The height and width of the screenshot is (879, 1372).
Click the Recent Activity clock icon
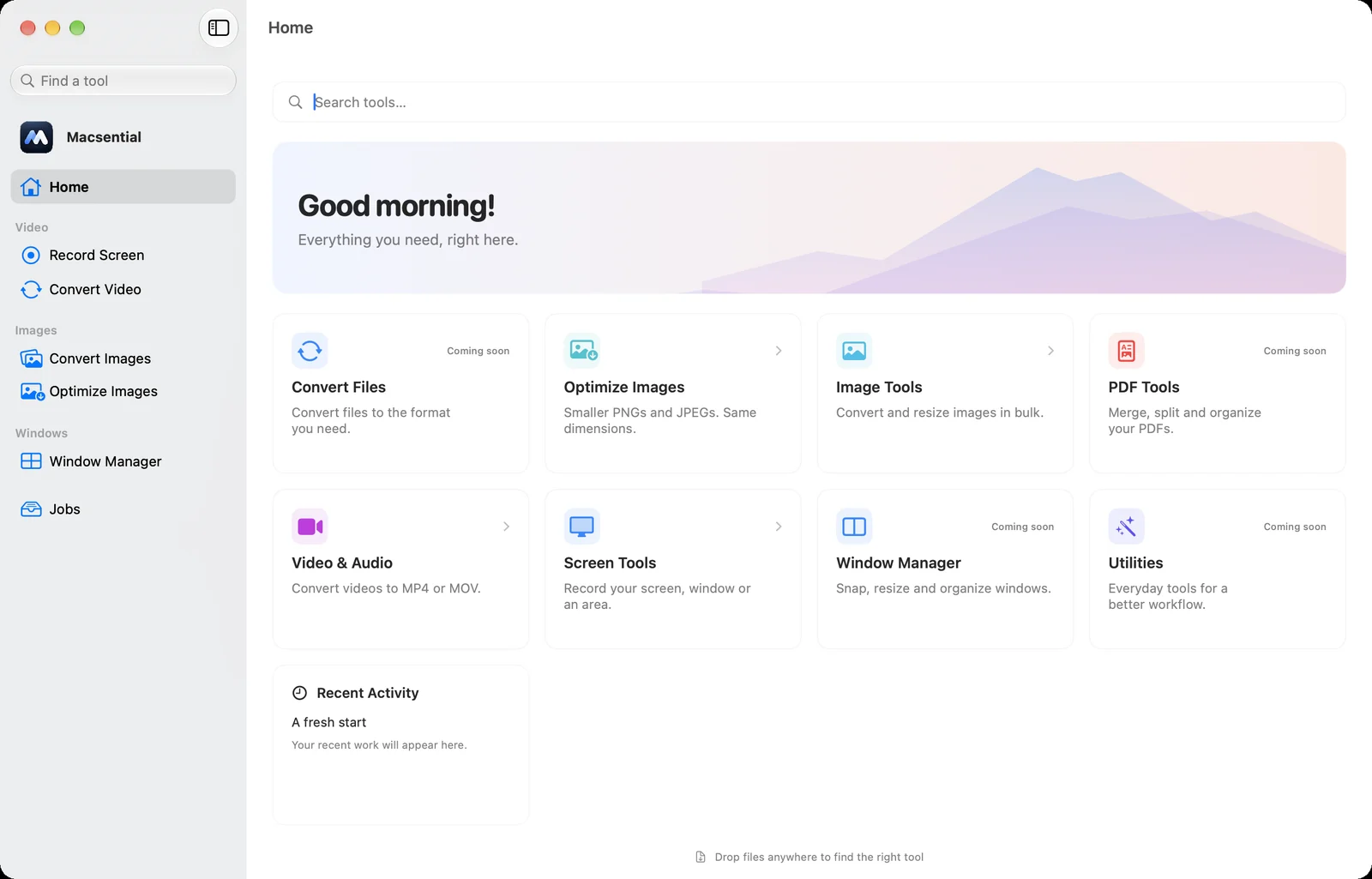(x=299, y=693)
